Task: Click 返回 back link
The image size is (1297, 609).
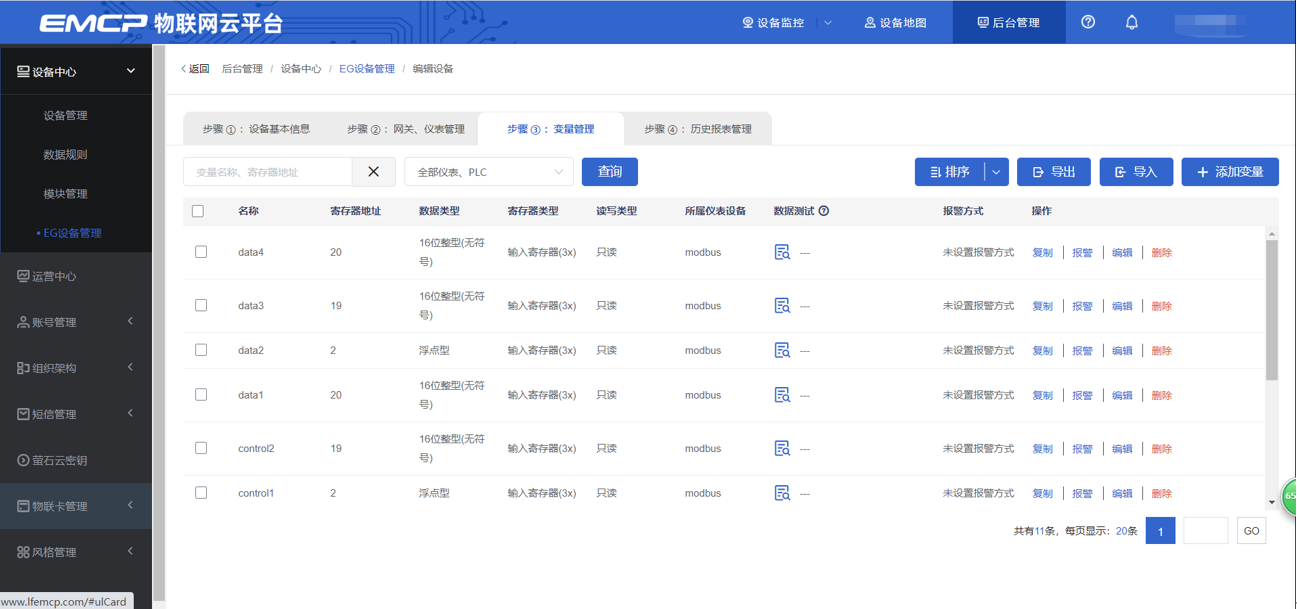Action: point(195,69)
